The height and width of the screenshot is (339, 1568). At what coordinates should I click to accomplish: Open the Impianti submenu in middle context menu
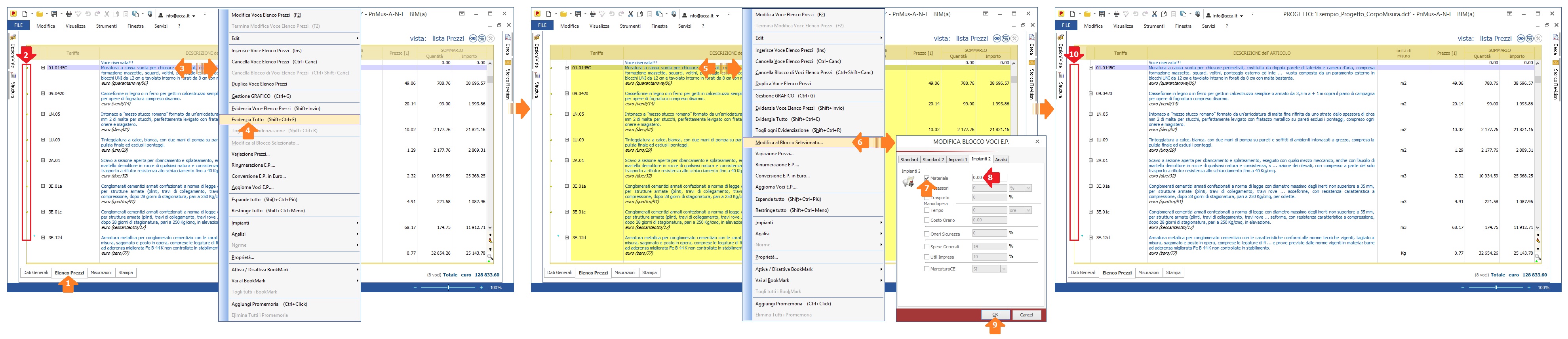(818, 223)
